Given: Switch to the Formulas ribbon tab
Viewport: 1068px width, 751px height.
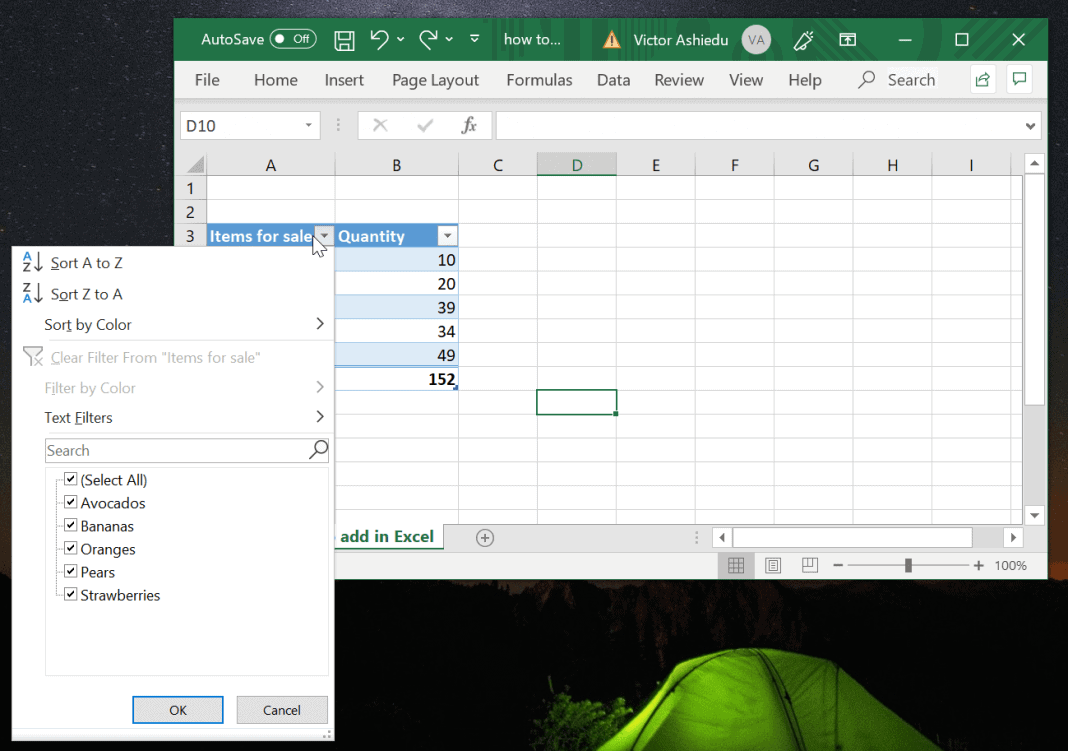Looking at the screenshot, I should pos(539,80).
